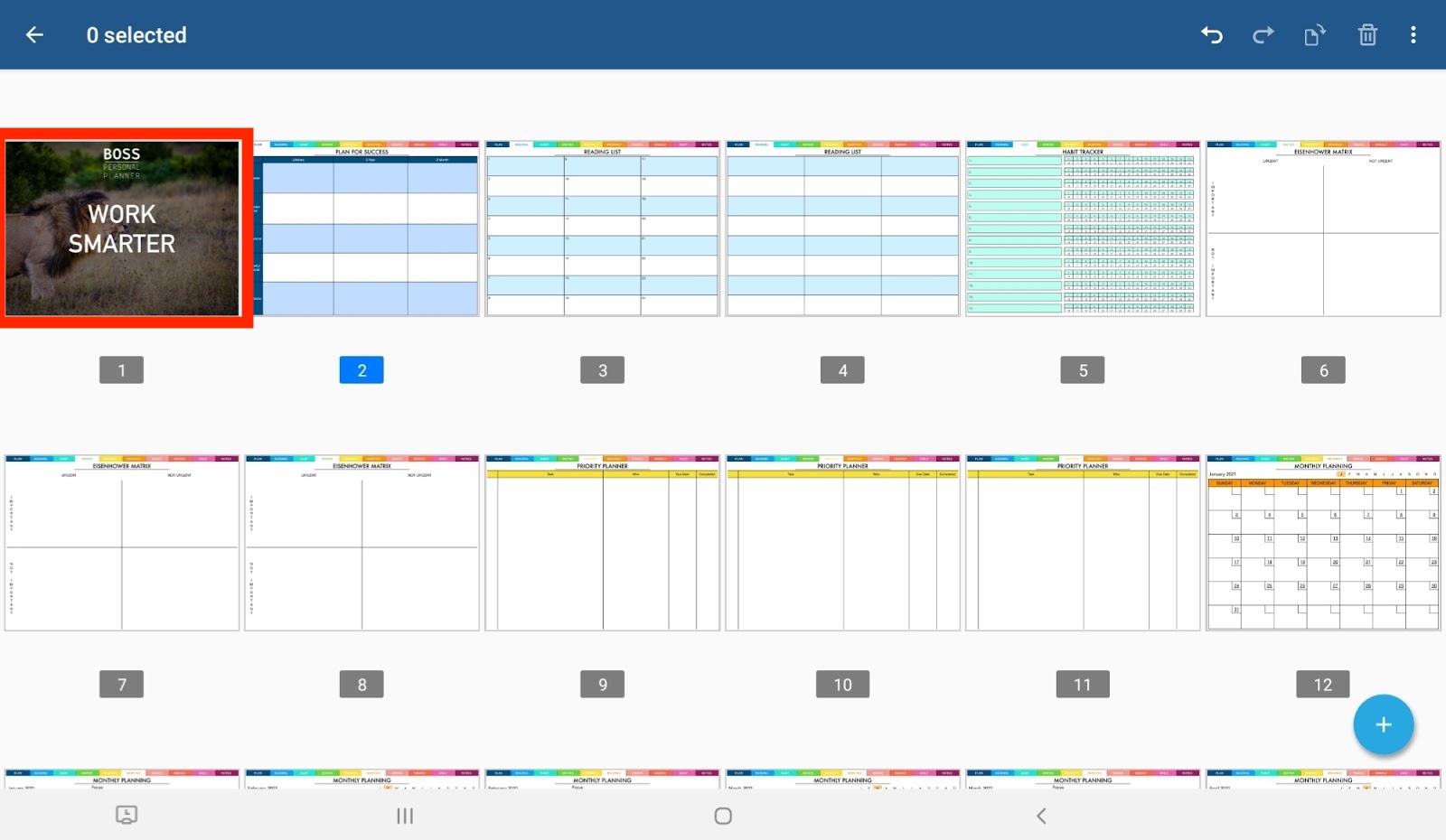Tap page number label 4

(x=842, y=370)
